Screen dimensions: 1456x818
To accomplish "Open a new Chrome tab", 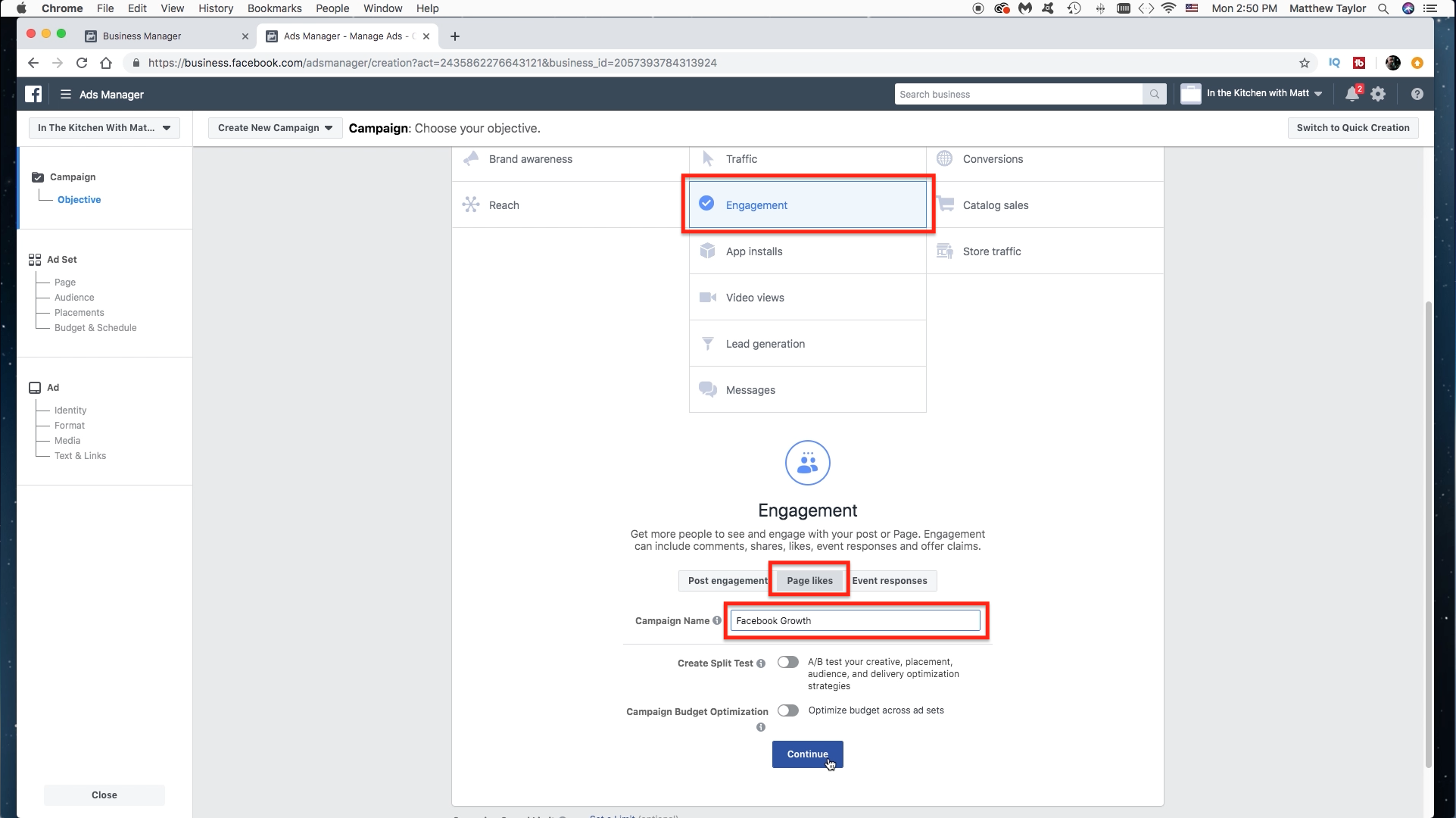I will point(454,36).
